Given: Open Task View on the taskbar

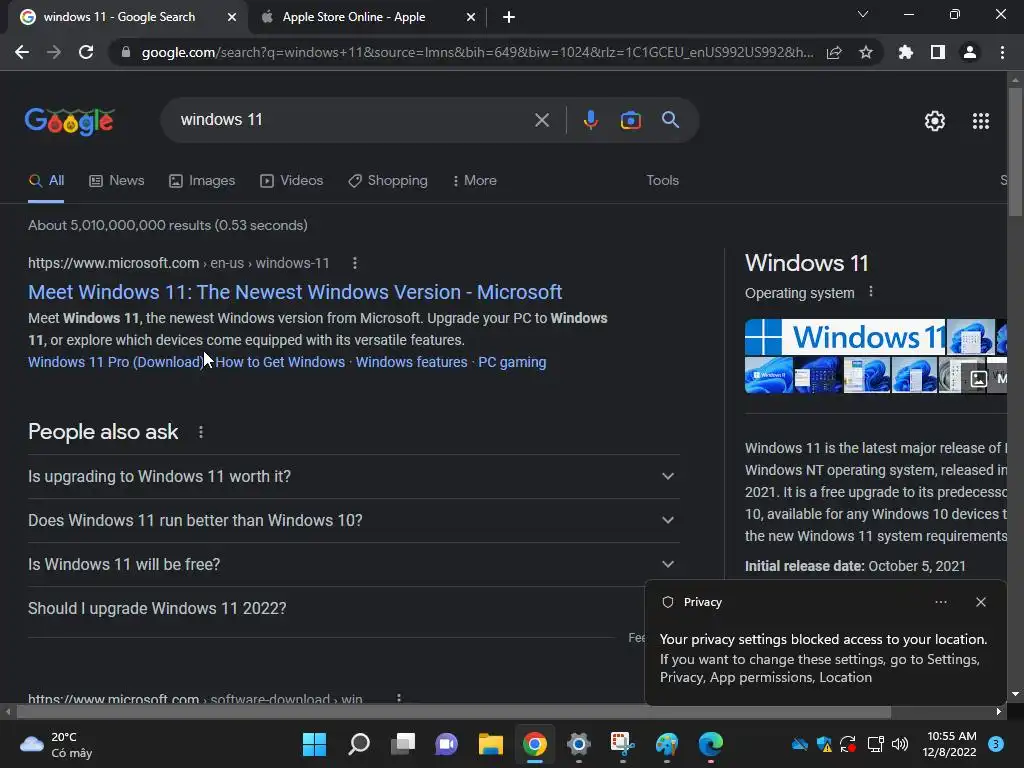Looking at the screenshot, I should (403, 744).
